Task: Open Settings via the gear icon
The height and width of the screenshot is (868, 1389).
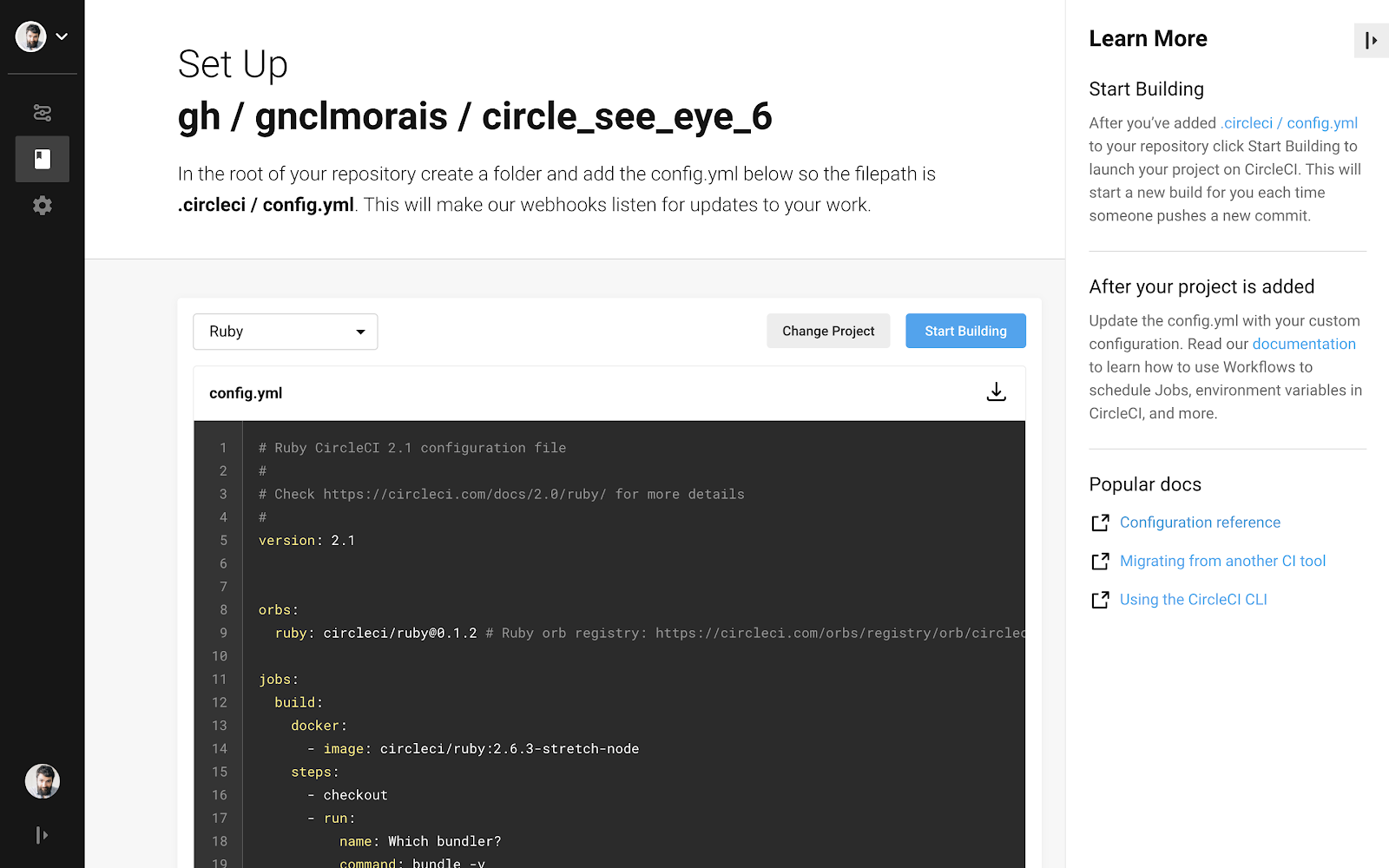Action: [42, 206]
